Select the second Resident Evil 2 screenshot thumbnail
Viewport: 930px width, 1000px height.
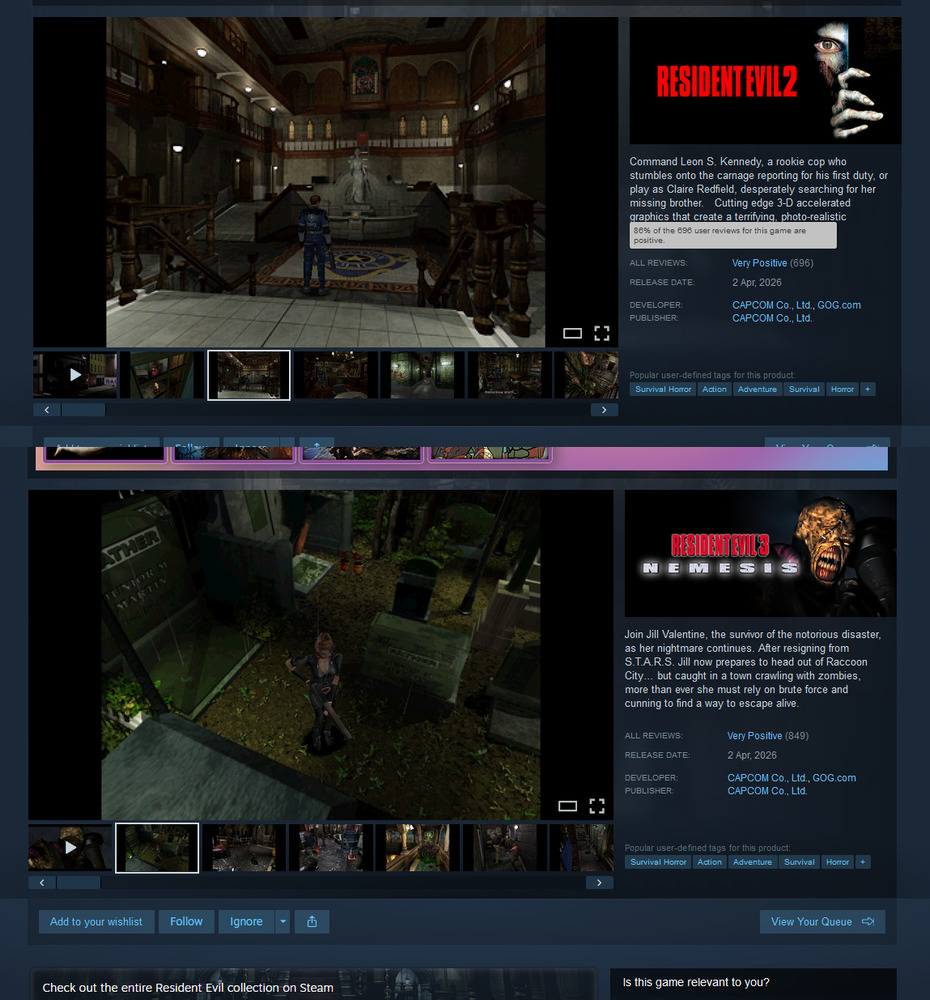pyautogui.click(x=162, y=375)
